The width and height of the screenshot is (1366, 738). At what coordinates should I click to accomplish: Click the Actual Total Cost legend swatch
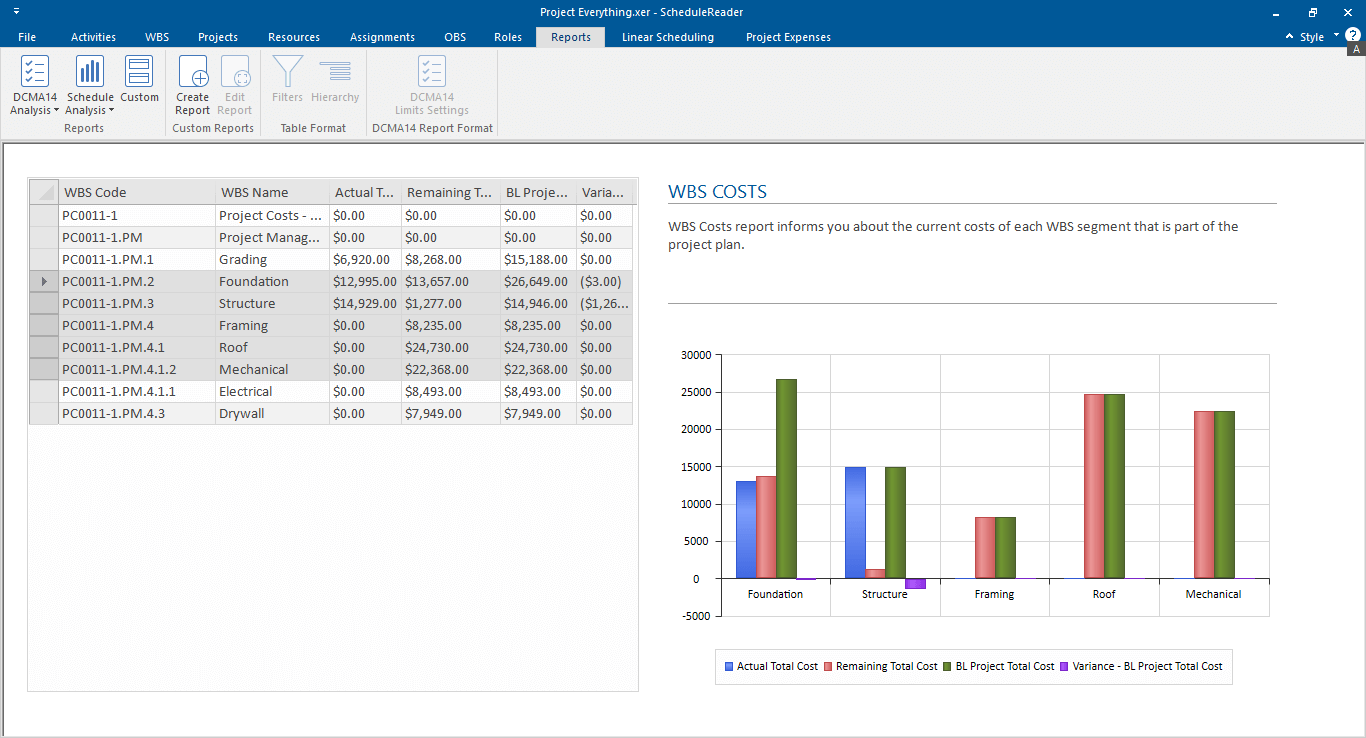[x=729, y=666]
